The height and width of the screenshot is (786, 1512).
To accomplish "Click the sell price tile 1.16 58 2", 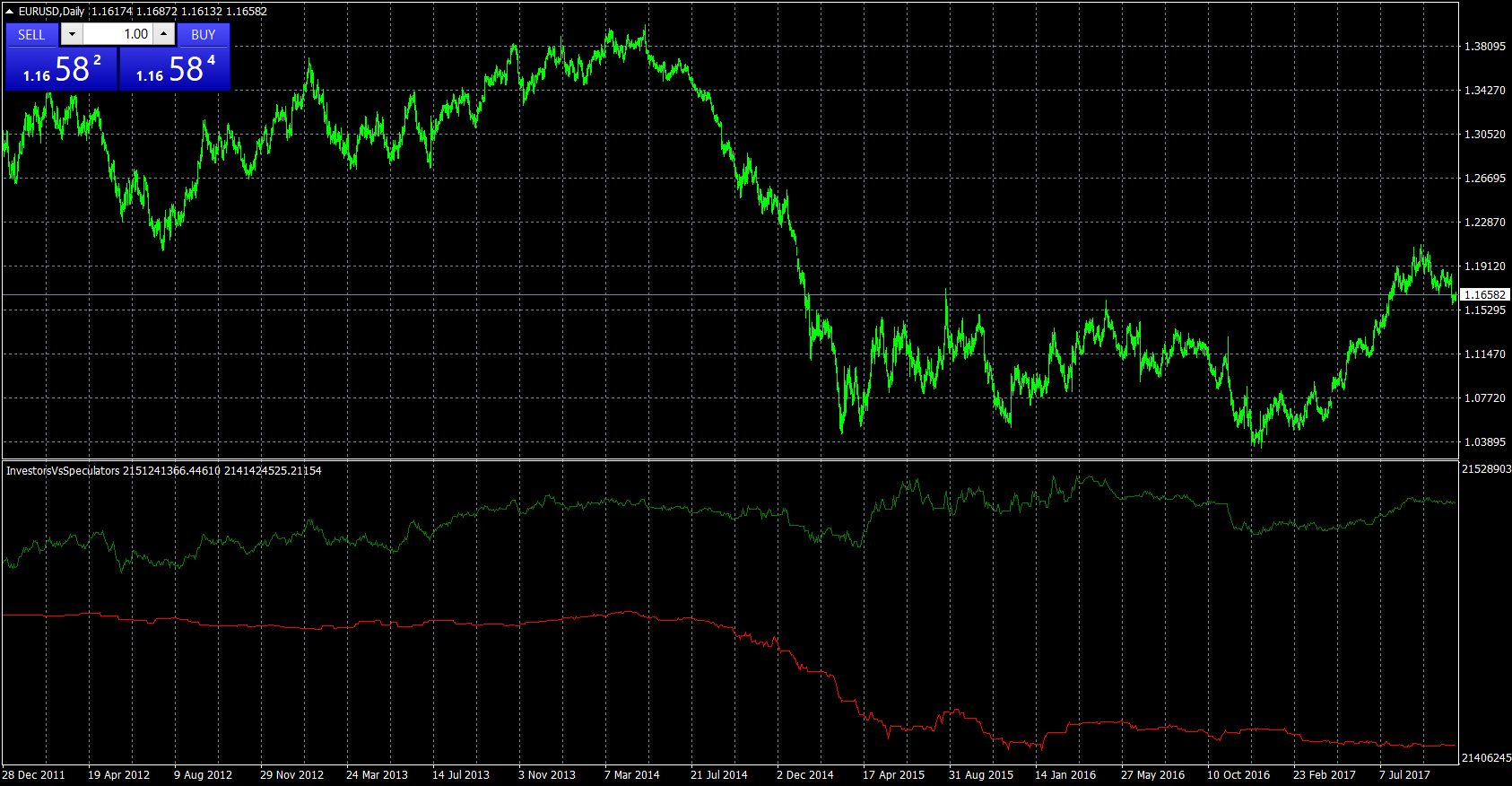I will pos(61,69).
